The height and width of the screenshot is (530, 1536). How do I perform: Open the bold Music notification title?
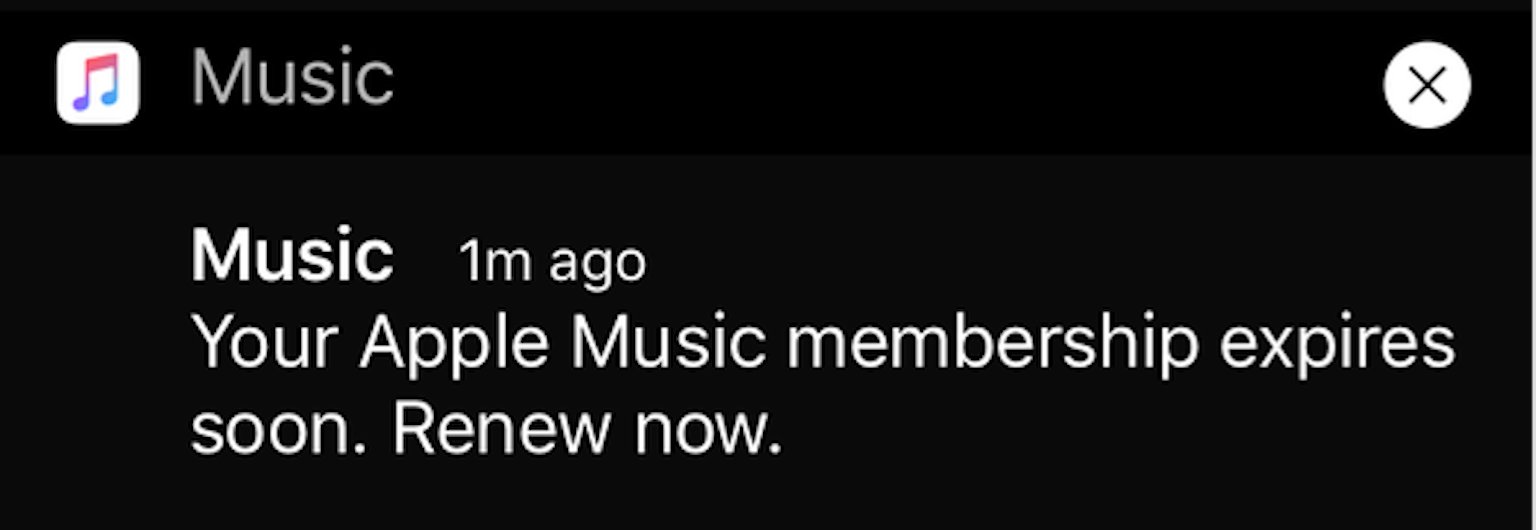coord(292,257)
